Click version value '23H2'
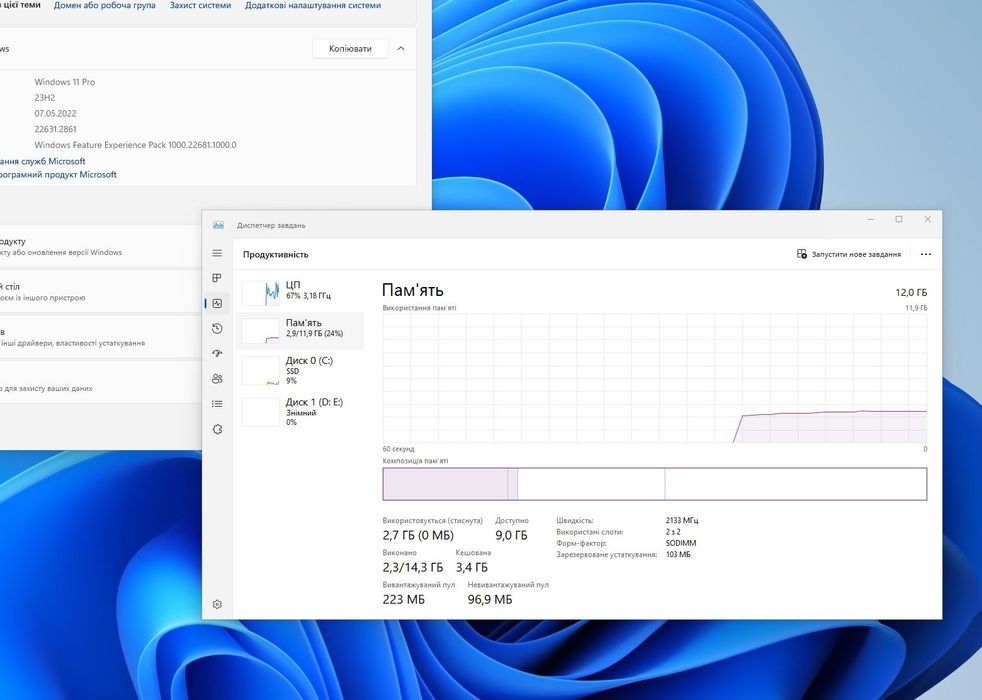 point(45,98)
